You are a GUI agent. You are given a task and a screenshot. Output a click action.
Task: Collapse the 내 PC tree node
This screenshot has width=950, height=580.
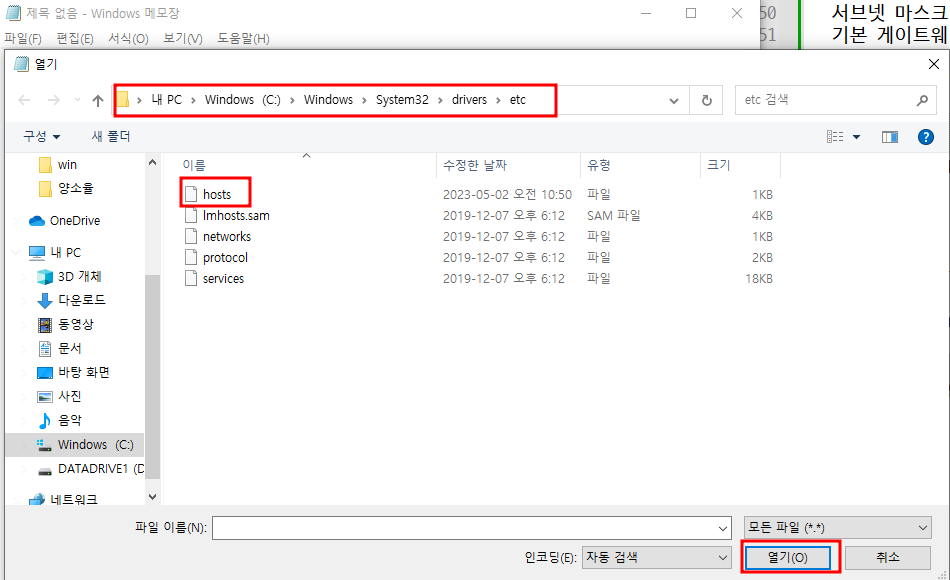pos(17,253)
